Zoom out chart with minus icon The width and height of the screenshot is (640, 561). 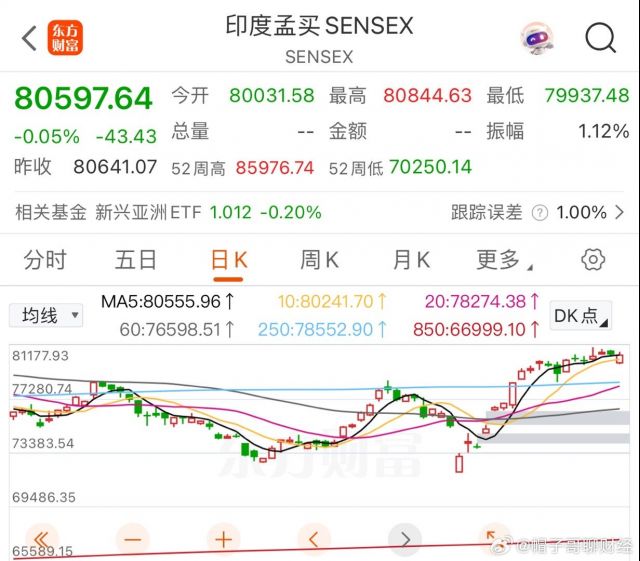(x=133, y=540)
